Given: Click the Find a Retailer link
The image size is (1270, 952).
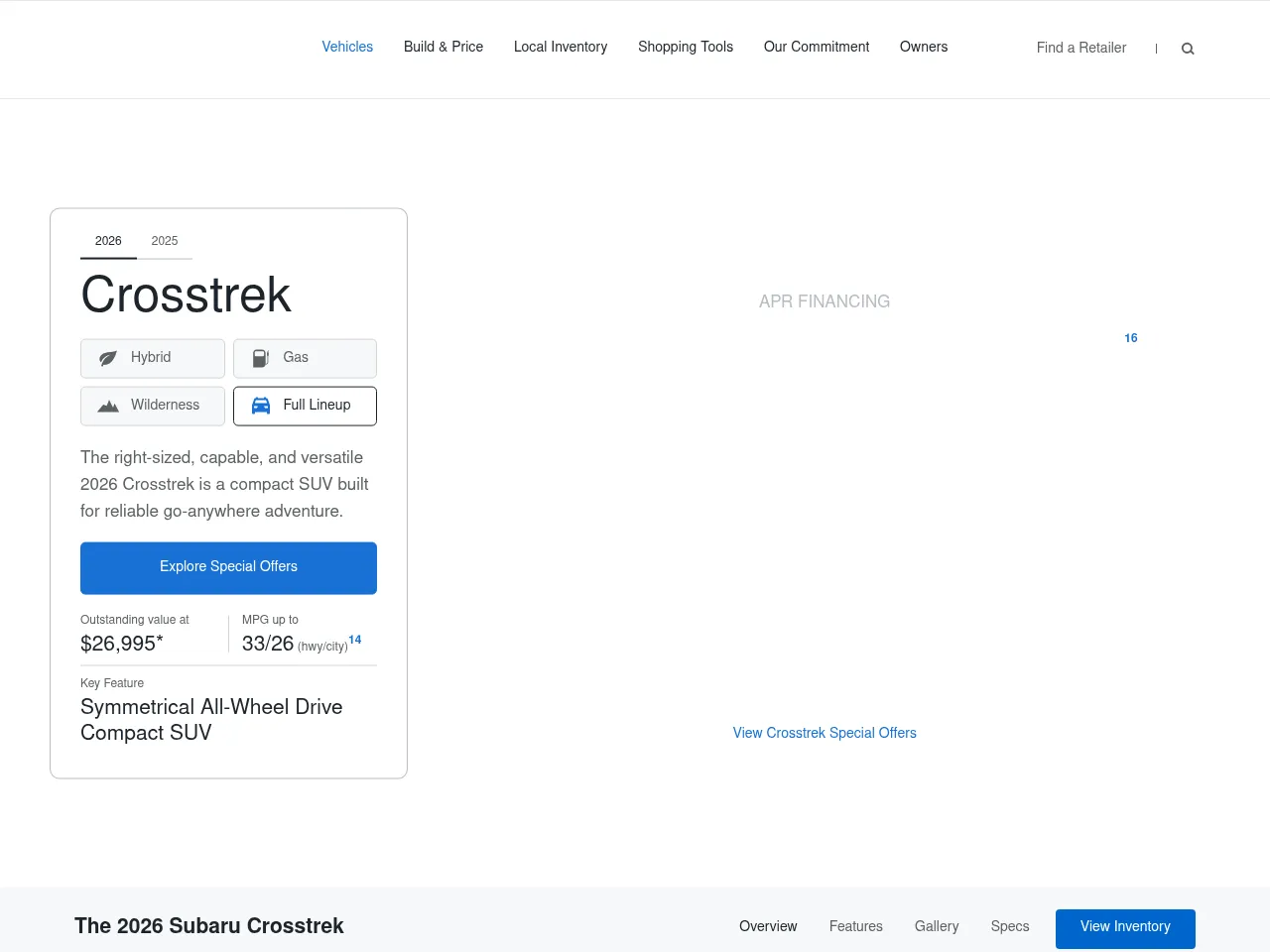Looking at the screenshot, I should click(1081, 48).
